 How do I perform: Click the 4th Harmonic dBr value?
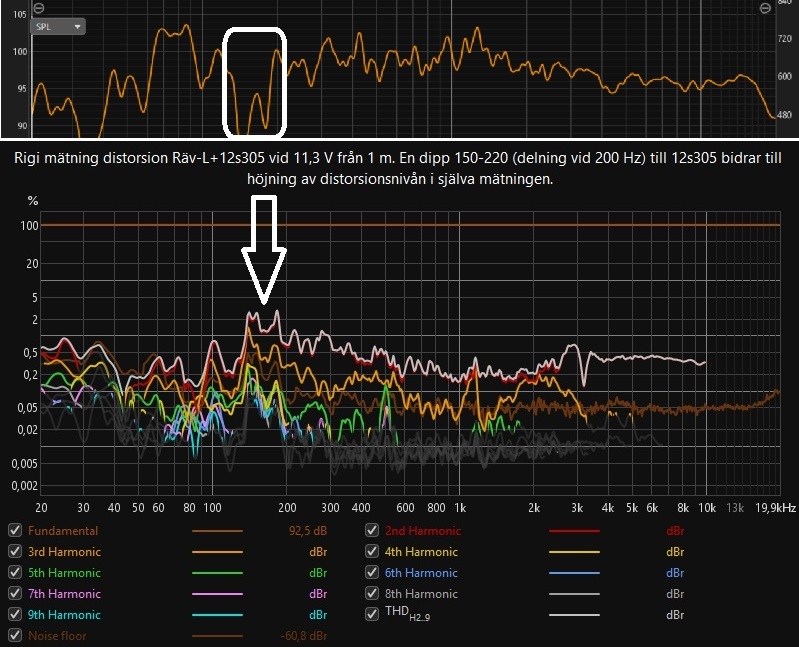(x=675, y=552)
